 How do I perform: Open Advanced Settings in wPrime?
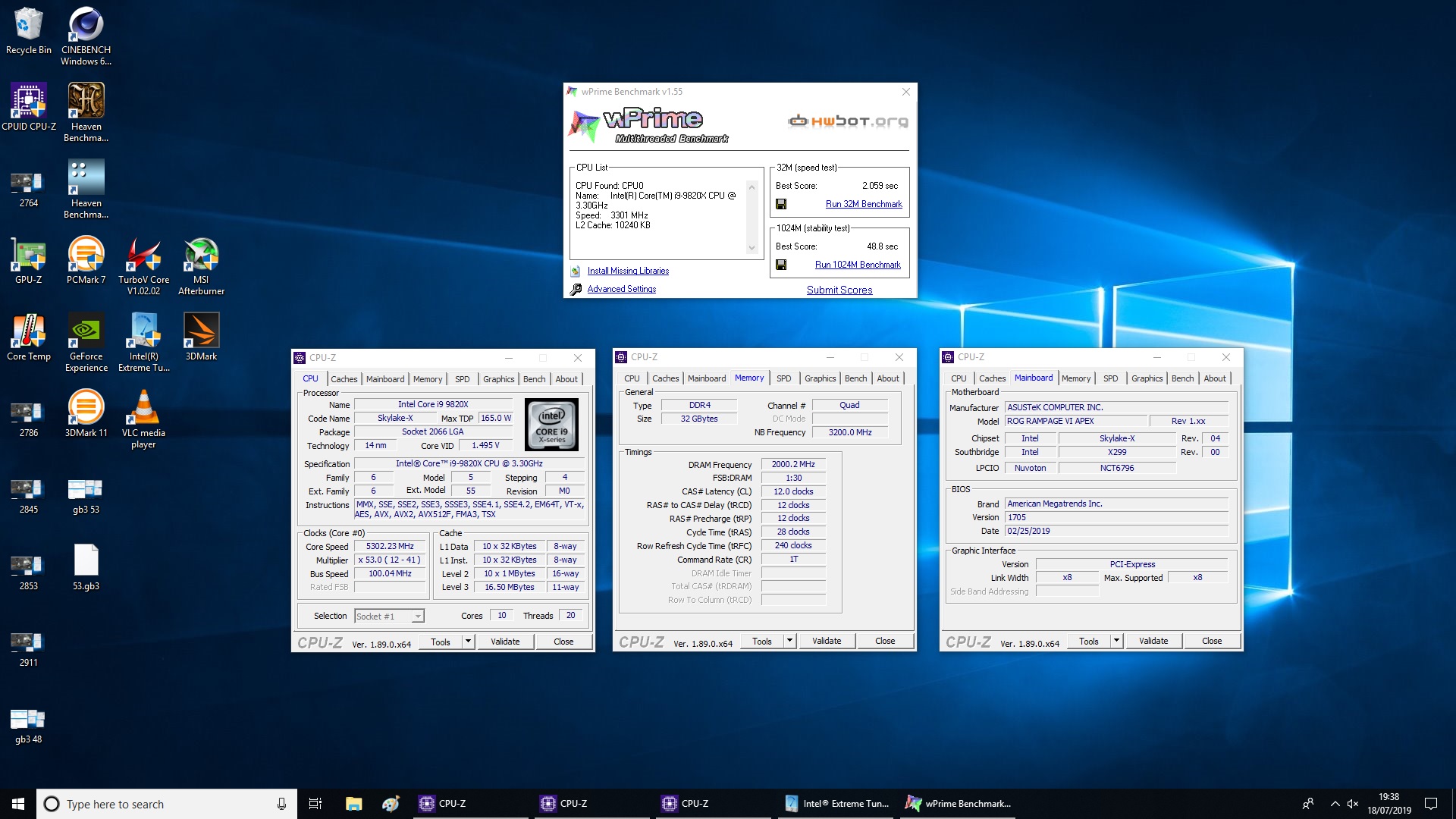tap(621, 289)
